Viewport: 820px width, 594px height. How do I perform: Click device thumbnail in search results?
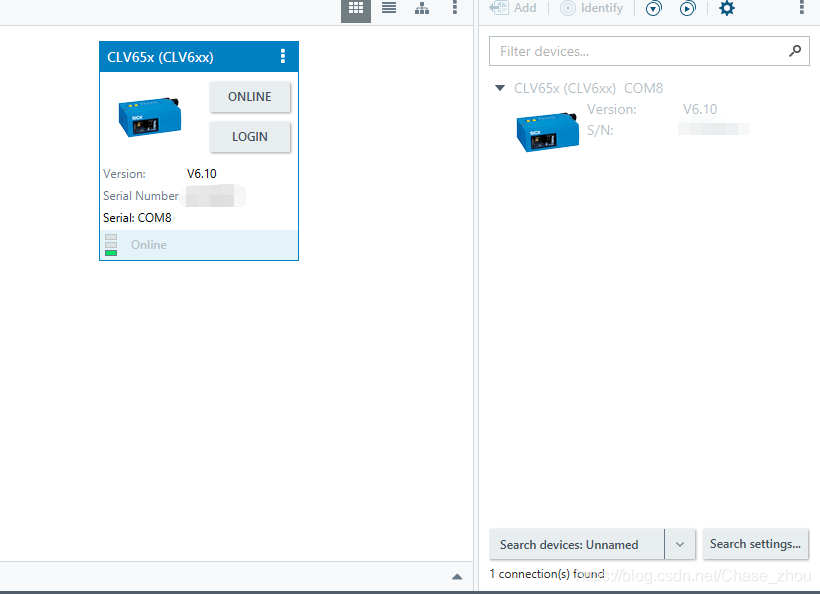[547, 132]
